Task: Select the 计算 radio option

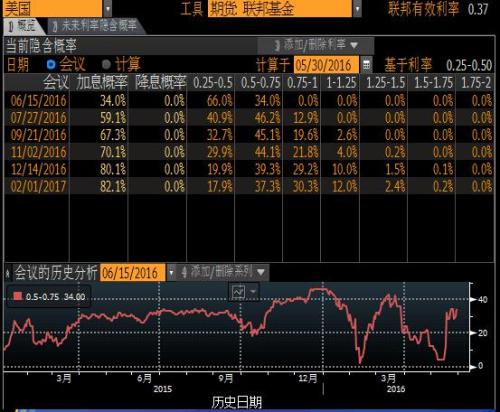Action: [106, 64]
